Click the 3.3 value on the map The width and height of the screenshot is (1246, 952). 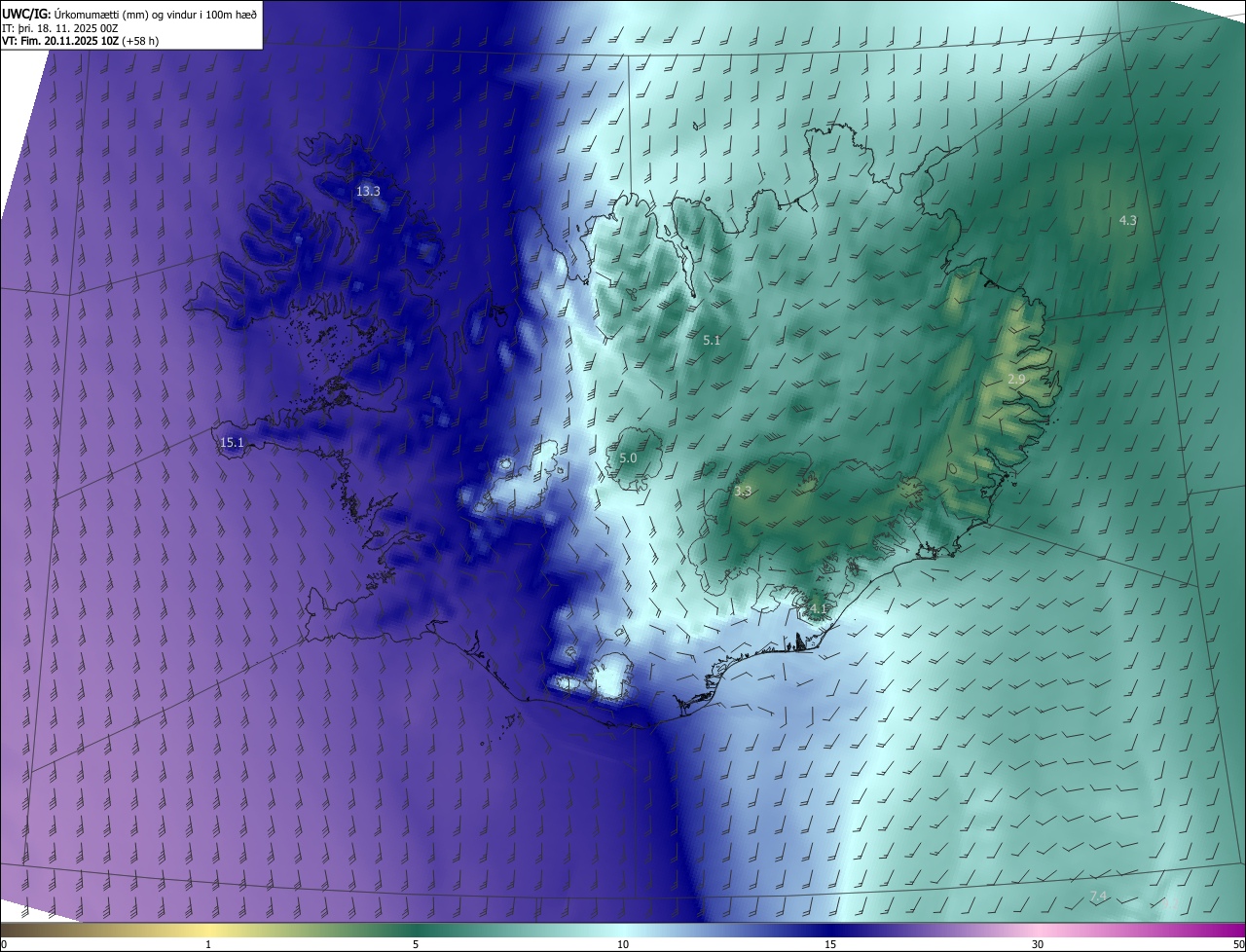tap(743, 492)
